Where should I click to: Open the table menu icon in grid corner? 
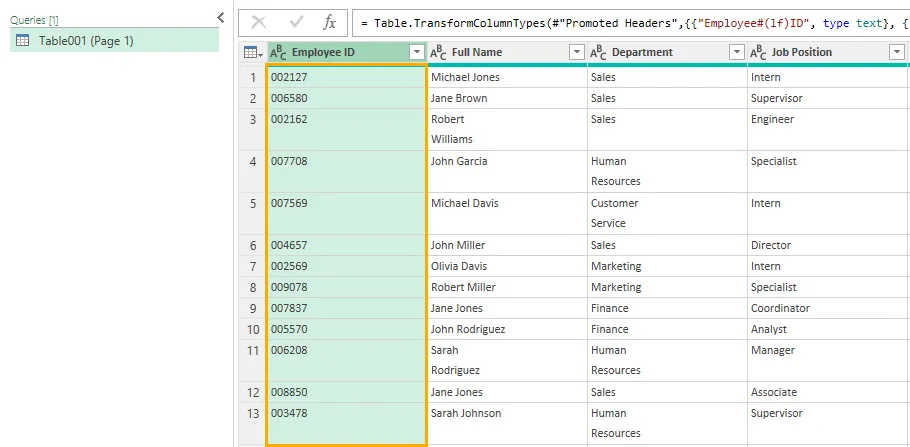[253, 53]
